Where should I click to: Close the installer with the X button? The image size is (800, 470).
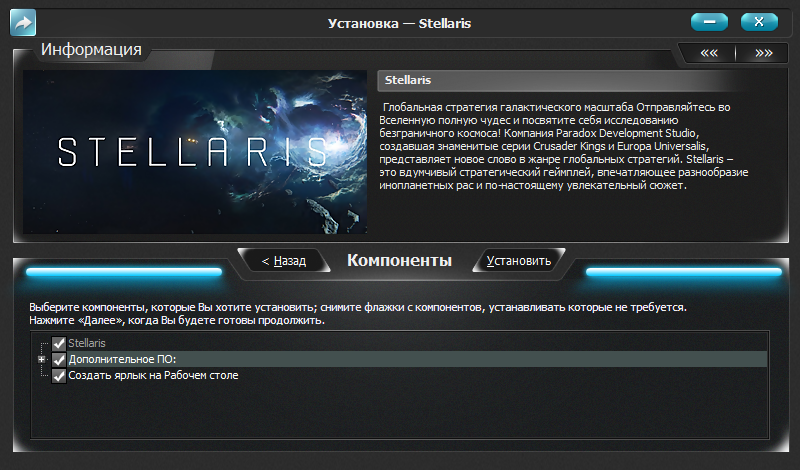(x=759, y=22)
